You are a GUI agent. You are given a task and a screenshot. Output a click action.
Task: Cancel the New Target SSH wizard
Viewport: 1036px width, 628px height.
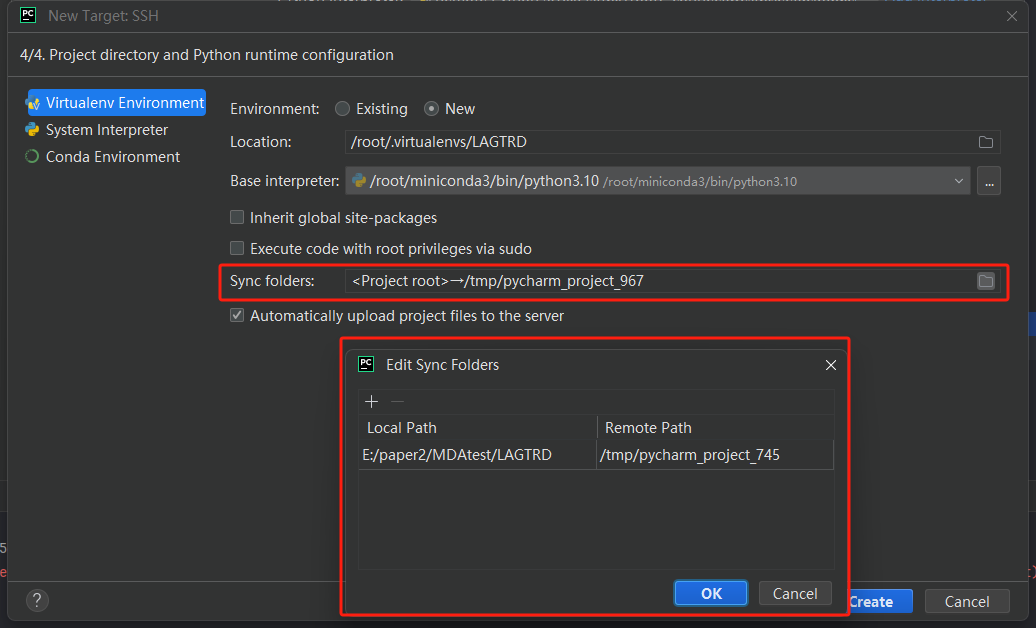coord(967,602)
